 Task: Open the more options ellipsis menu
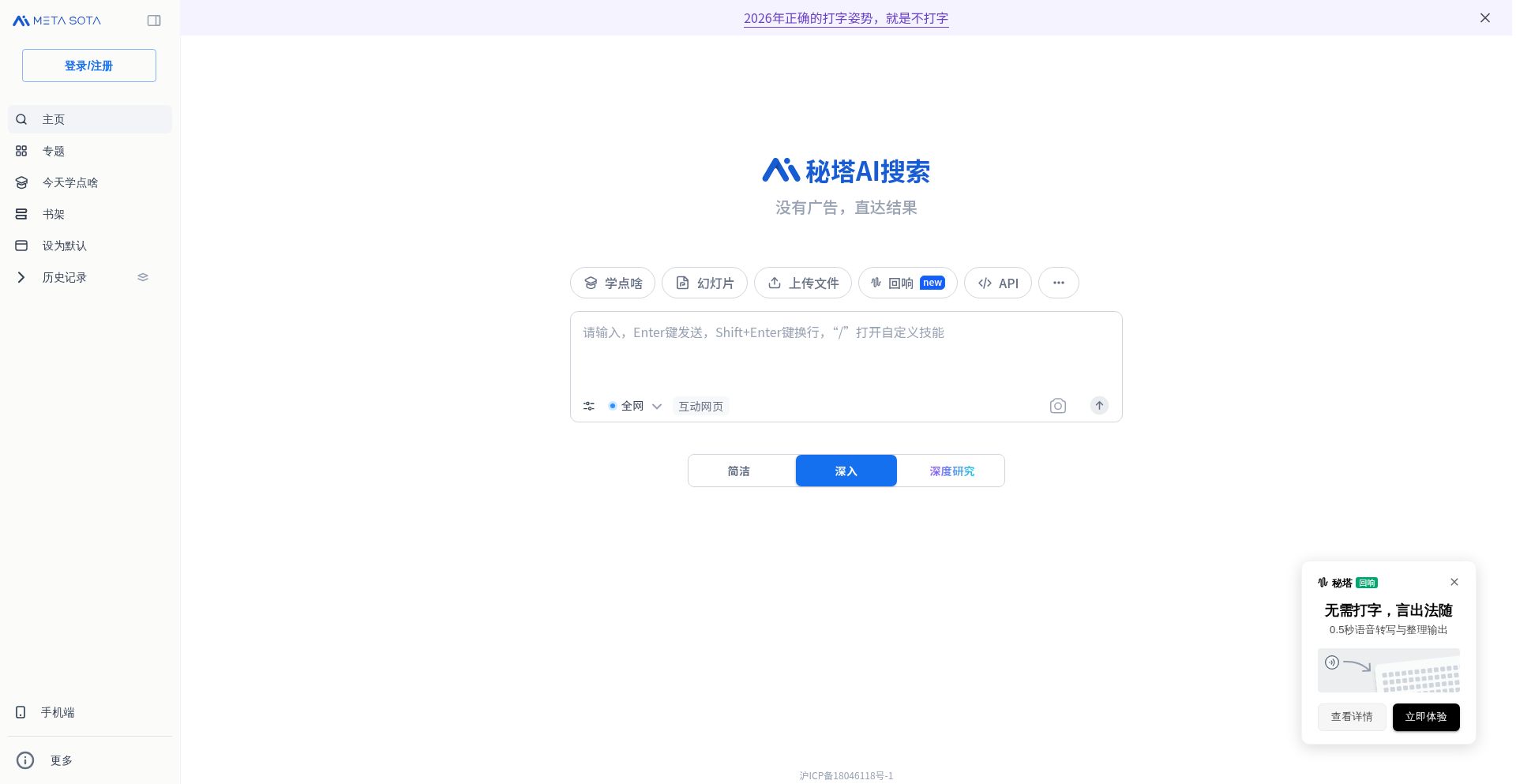click(1059, 283)
